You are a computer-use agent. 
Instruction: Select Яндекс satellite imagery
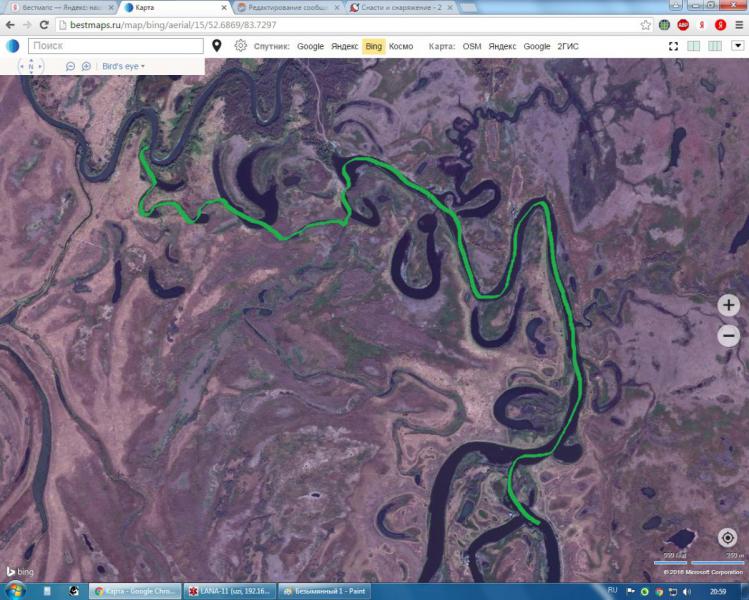point(344,46)
